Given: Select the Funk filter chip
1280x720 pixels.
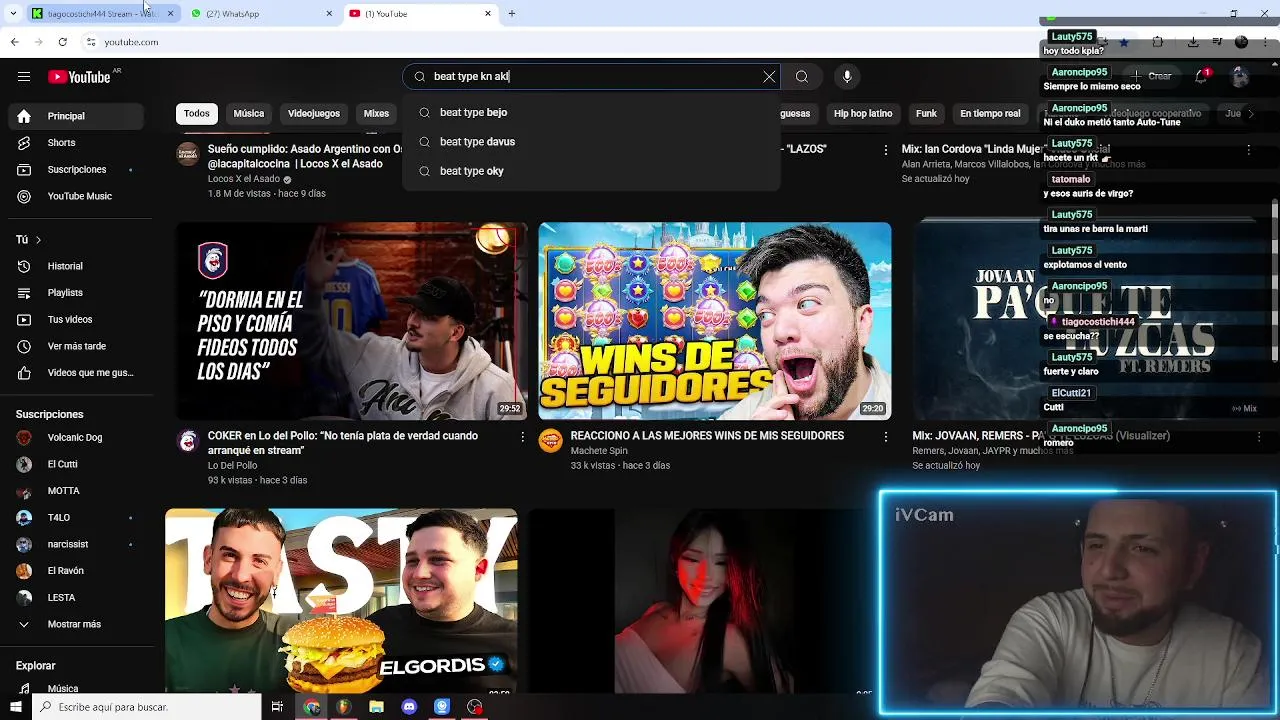Looking at the screenshot, I should (x=927, y=114).
